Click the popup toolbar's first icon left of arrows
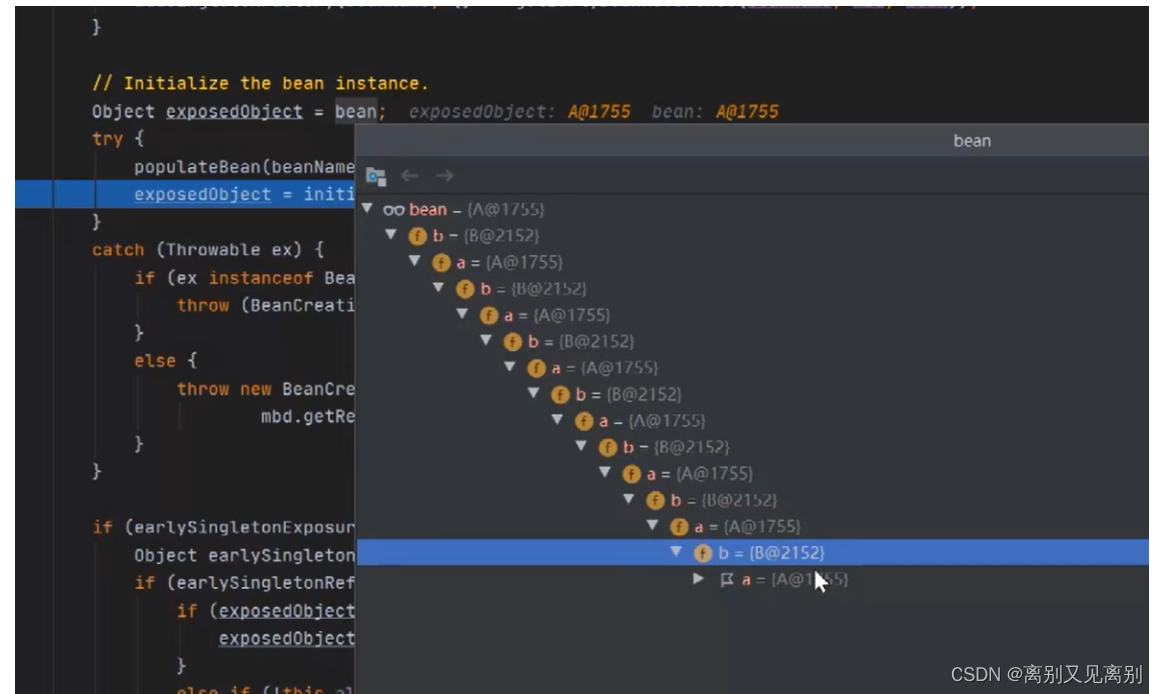The image size is (1158, 694). click(x=376, y=176)
